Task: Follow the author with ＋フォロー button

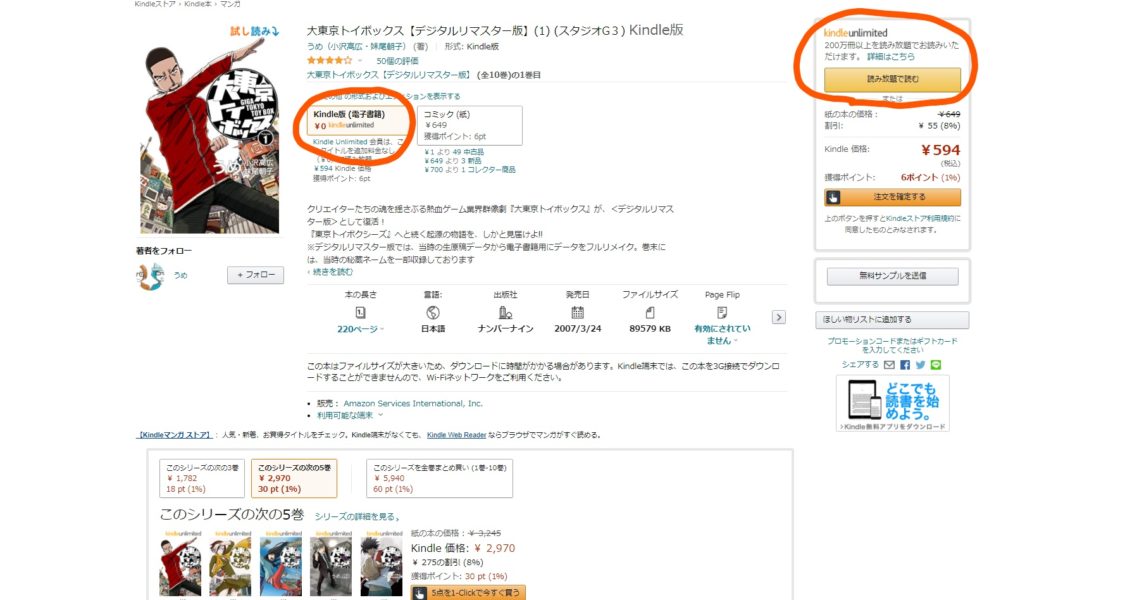Action: (x=255, y=275)
